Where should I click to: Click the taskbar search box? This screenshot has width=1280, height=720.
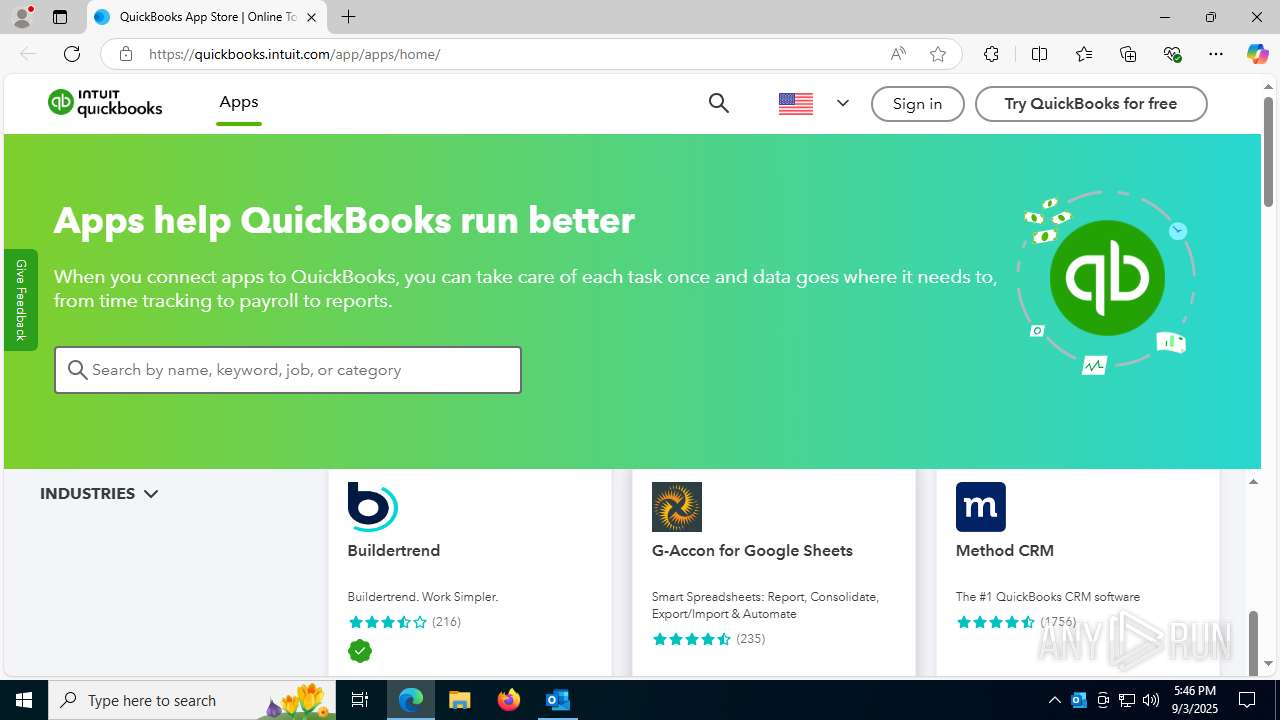(x=192, y=700)
